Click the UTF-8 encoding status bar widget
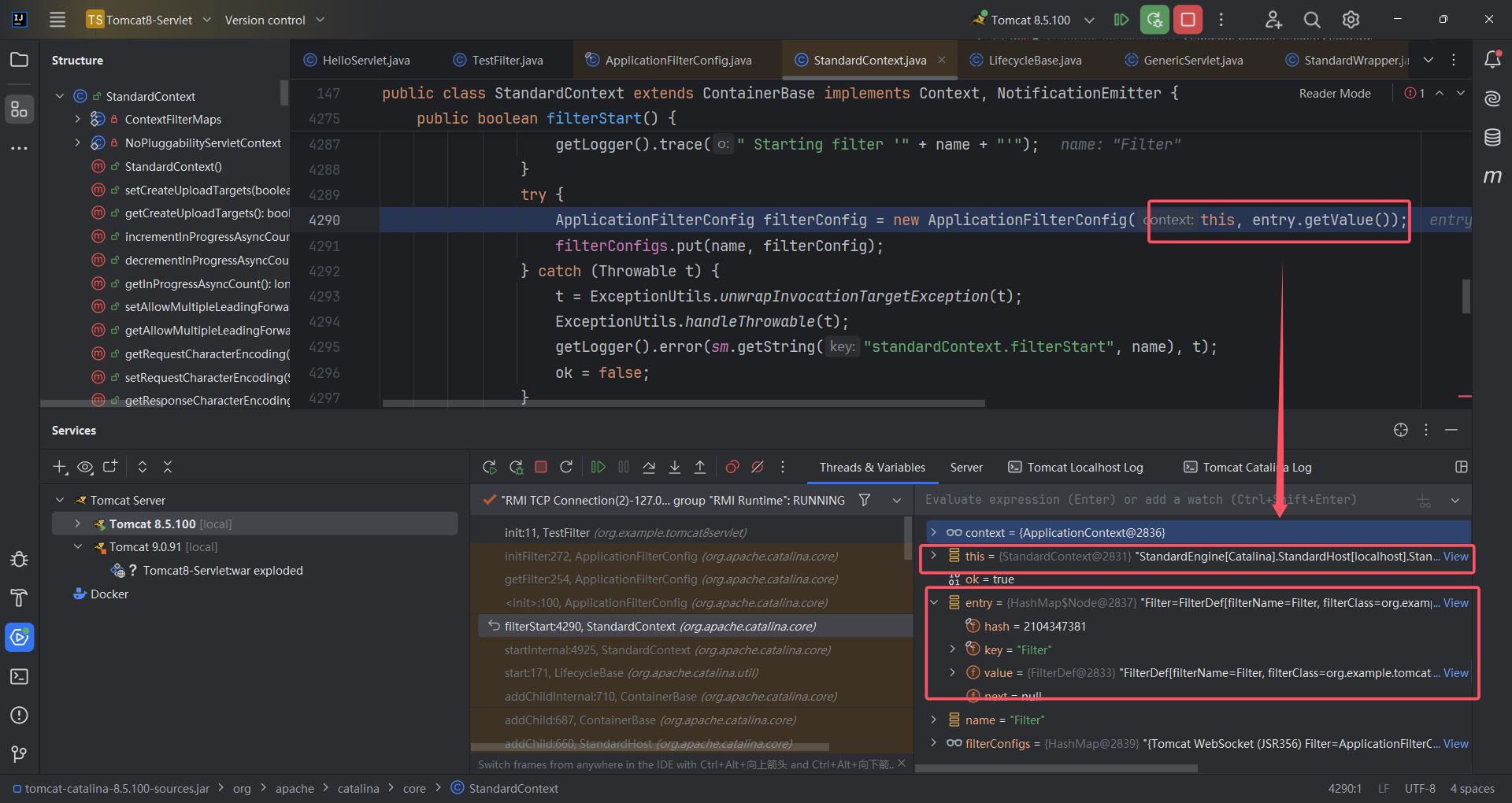Viewport: 1512px width, 803px height. point(1420,788)
